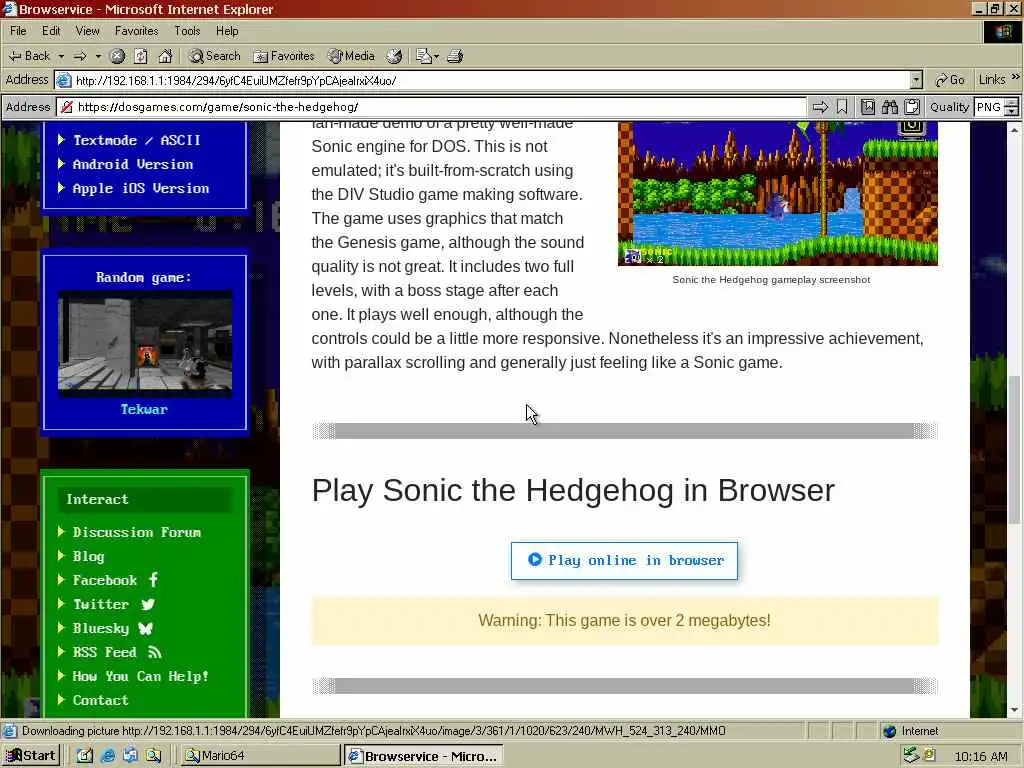The image size is (1024, 768).
Task: Switch to the Mario64 taskbar window
Action: [x=260, y=756]
